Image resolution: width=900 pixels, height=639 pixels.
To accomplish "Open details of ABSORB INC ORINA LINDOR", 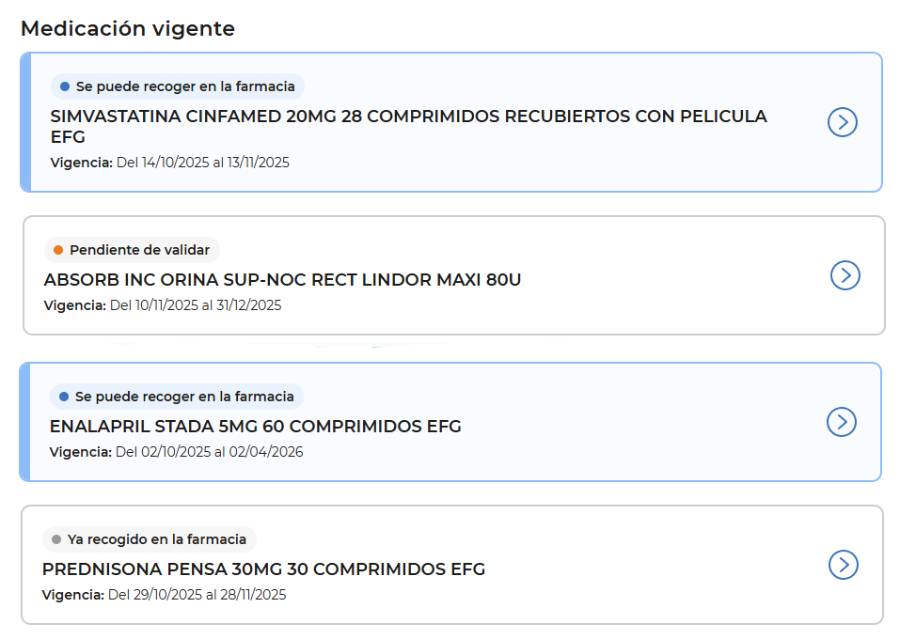I will [x=845, y=273].
